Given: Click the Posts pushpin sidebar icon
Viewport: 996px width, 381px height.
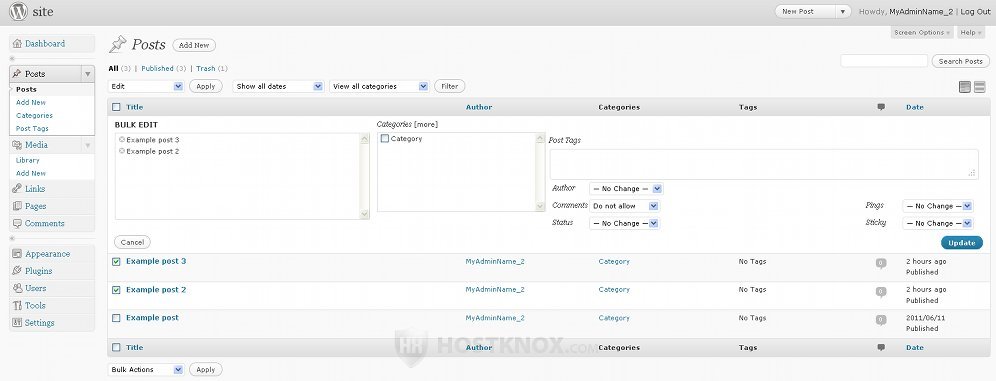Looking at the screenshot, I should tap(17, 74).
